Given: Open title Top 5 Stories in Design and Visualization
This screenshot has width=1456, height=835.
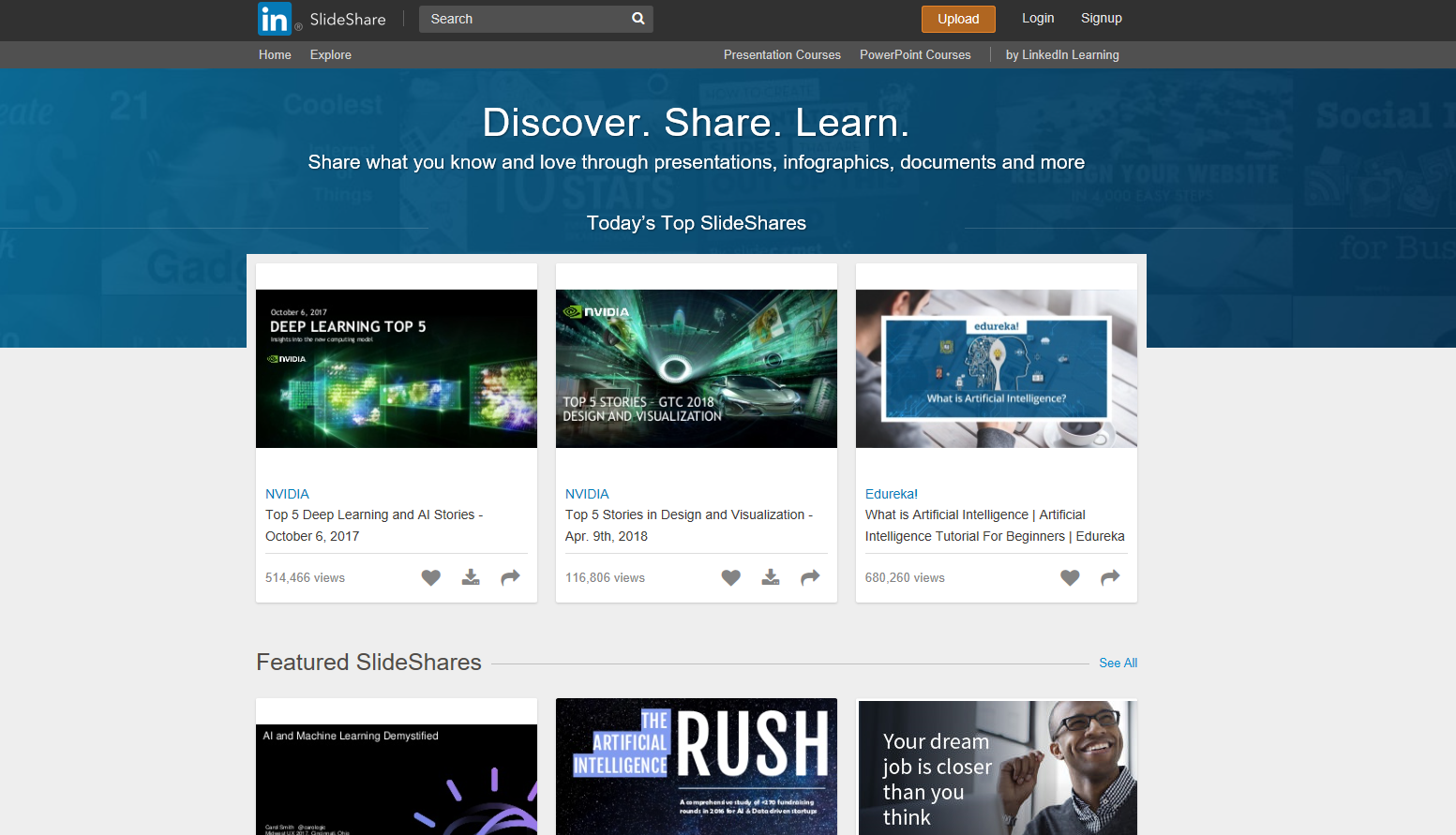Looking at the screenshot, I should (689, 526).
